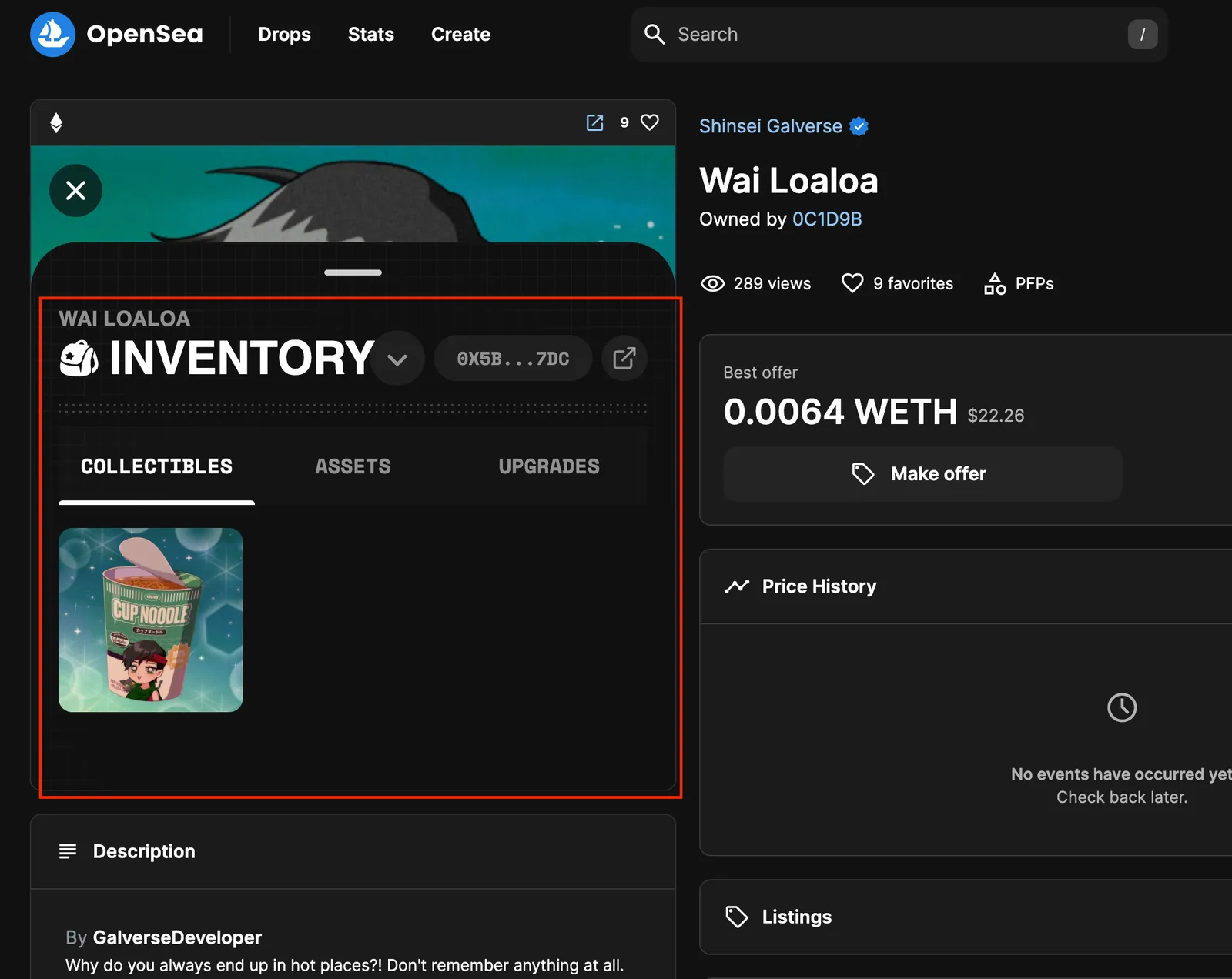Click the slash shortcut key badge
The width and height of the screenshot is (1232, 979).
click(1143, 35)
